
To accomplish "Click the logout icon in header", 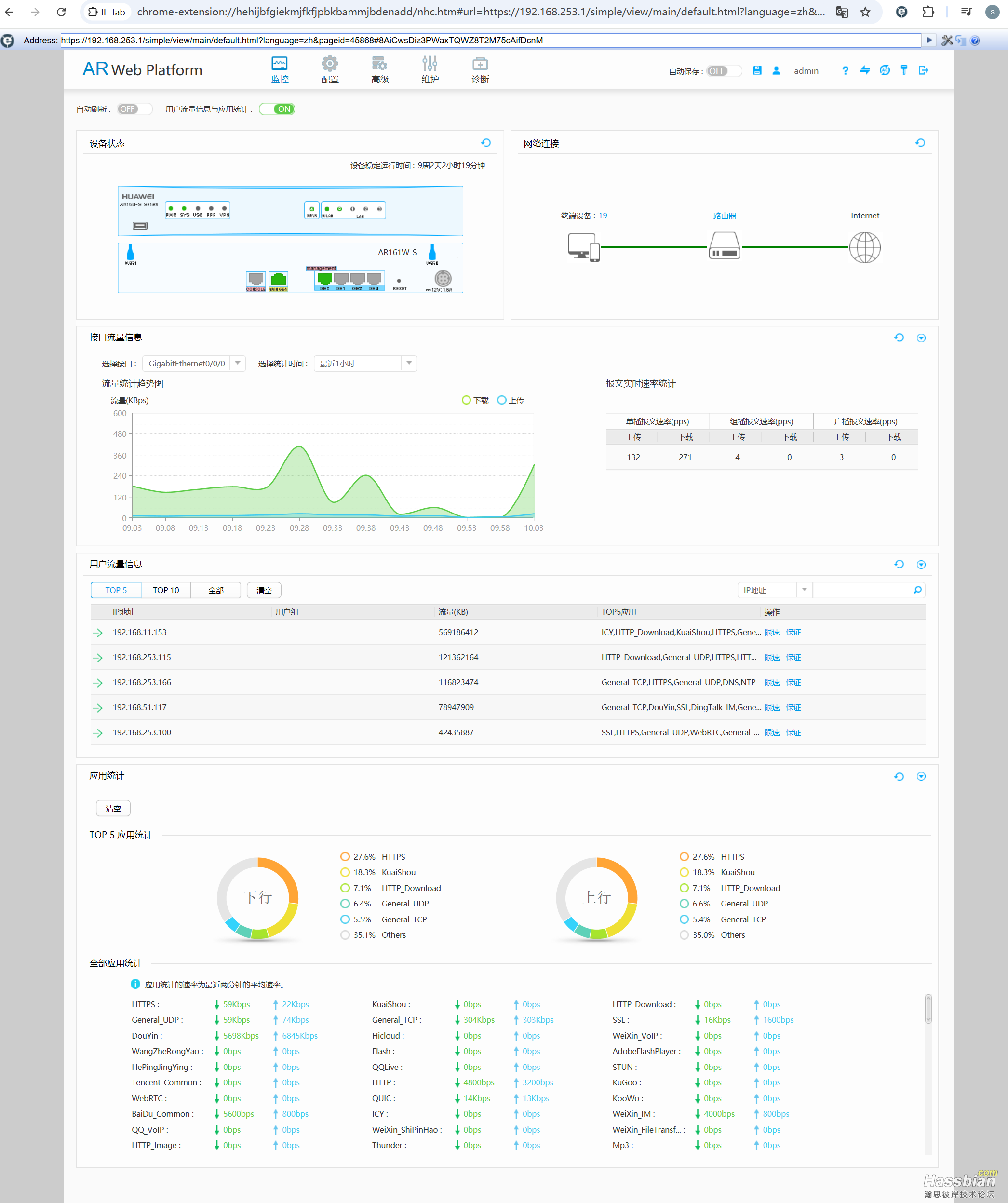I will click(x=923, y=70).
